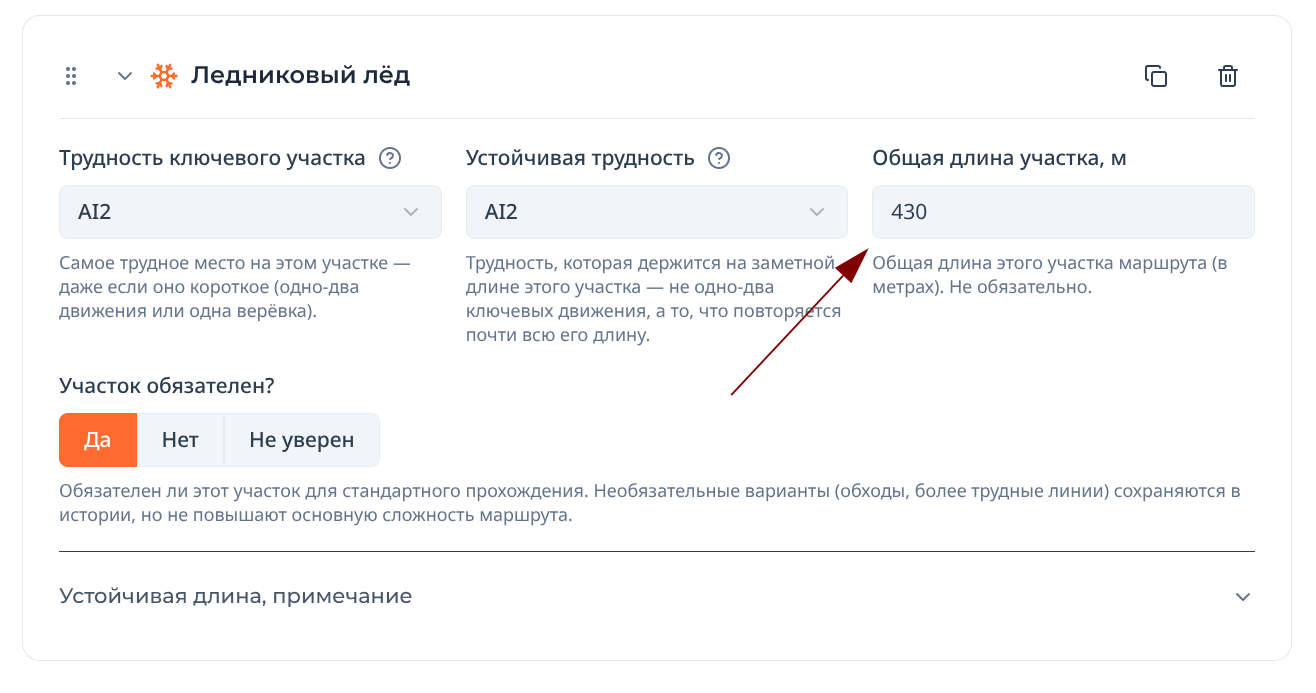
Task: Click dropdown arrow in sustained difficulty select
Action: pyautogui.click(x=817, y=212)
